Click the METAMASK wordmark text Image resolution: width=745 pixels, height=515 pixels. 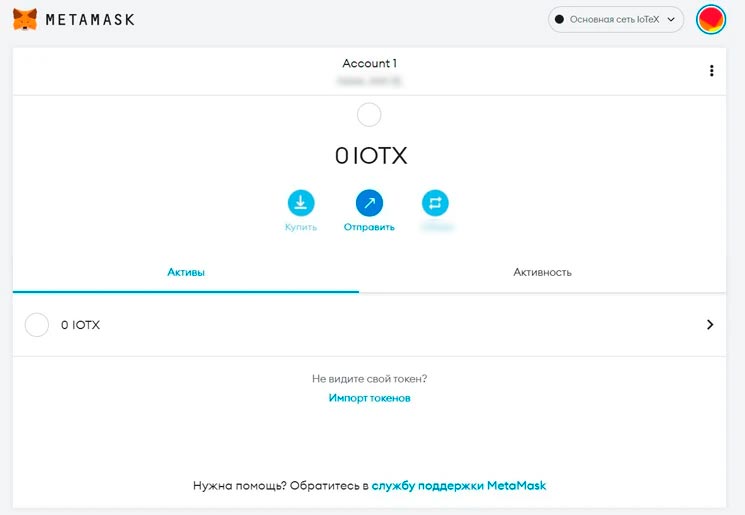[90, 19]
